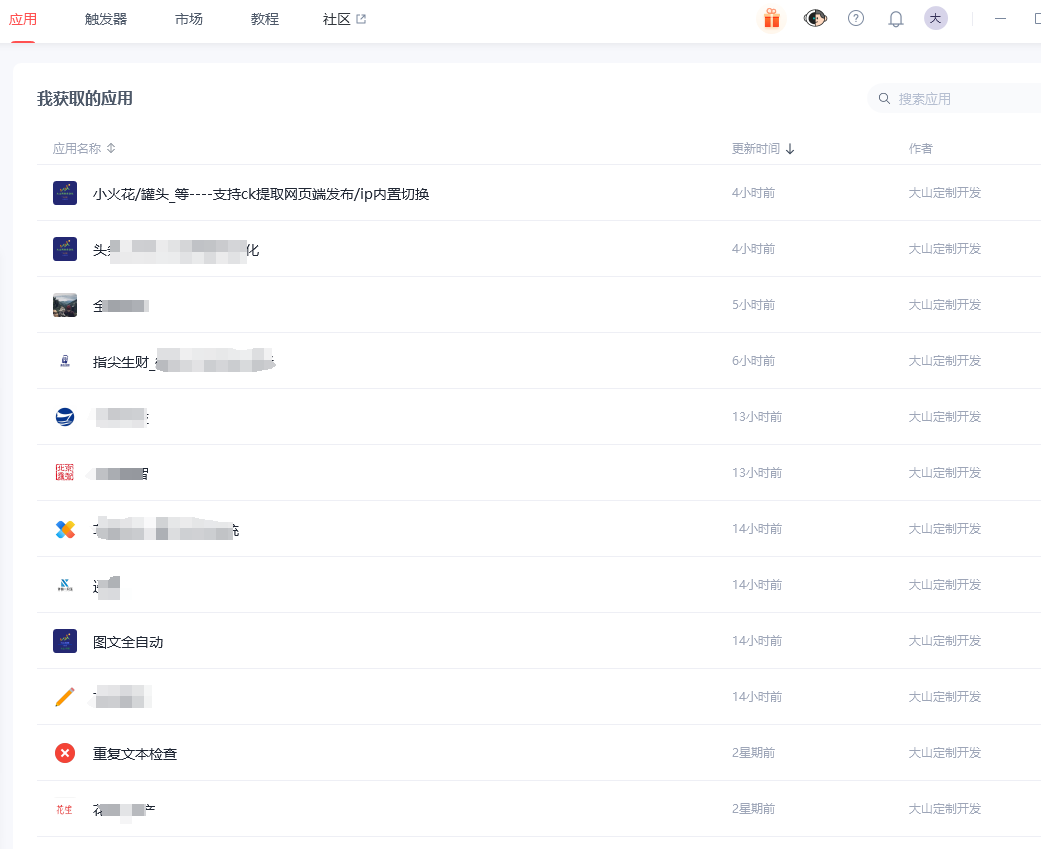Viewport: 1041px width, 849px height.
Task: Click 花生 red text app icon
Action: click(64, 809)
